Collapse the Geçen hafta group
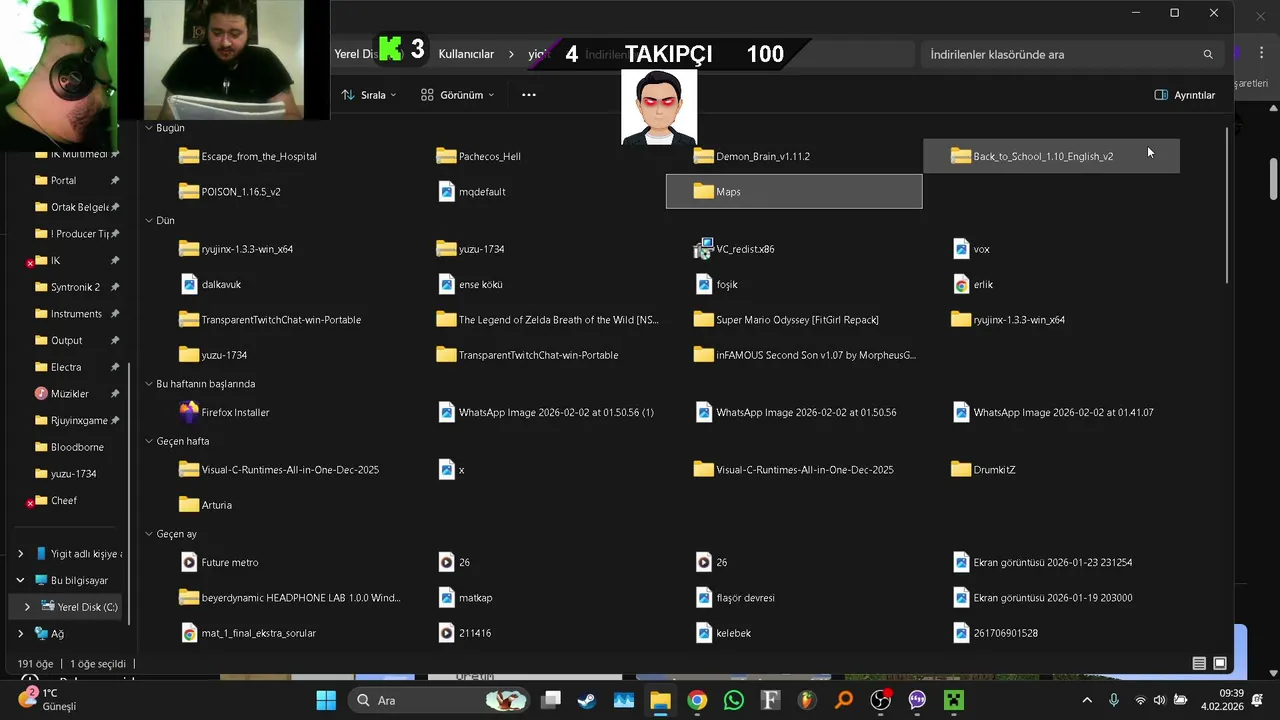 148,441
